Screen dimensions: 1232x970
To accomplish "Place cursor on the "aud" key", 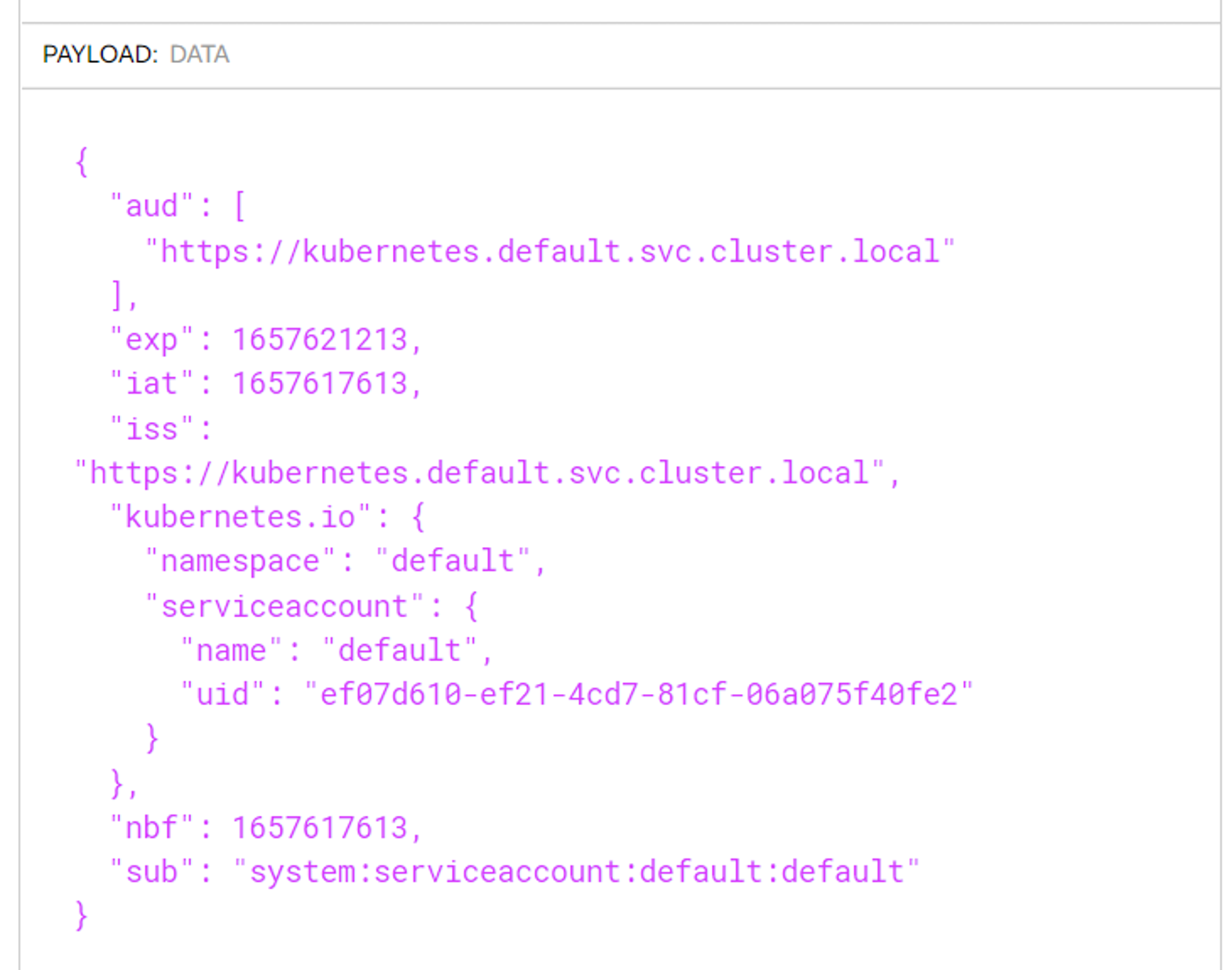I will [151, 207].
